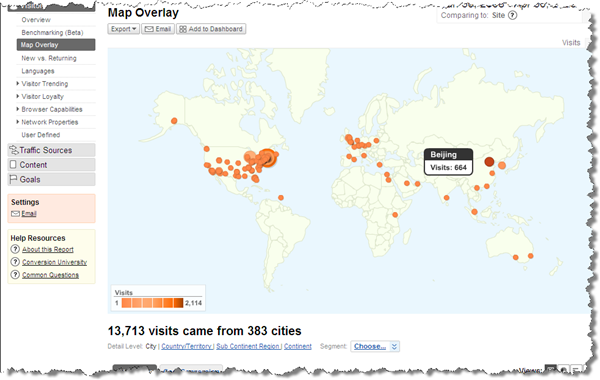Click the Email button in toolbar

(158, 29)
